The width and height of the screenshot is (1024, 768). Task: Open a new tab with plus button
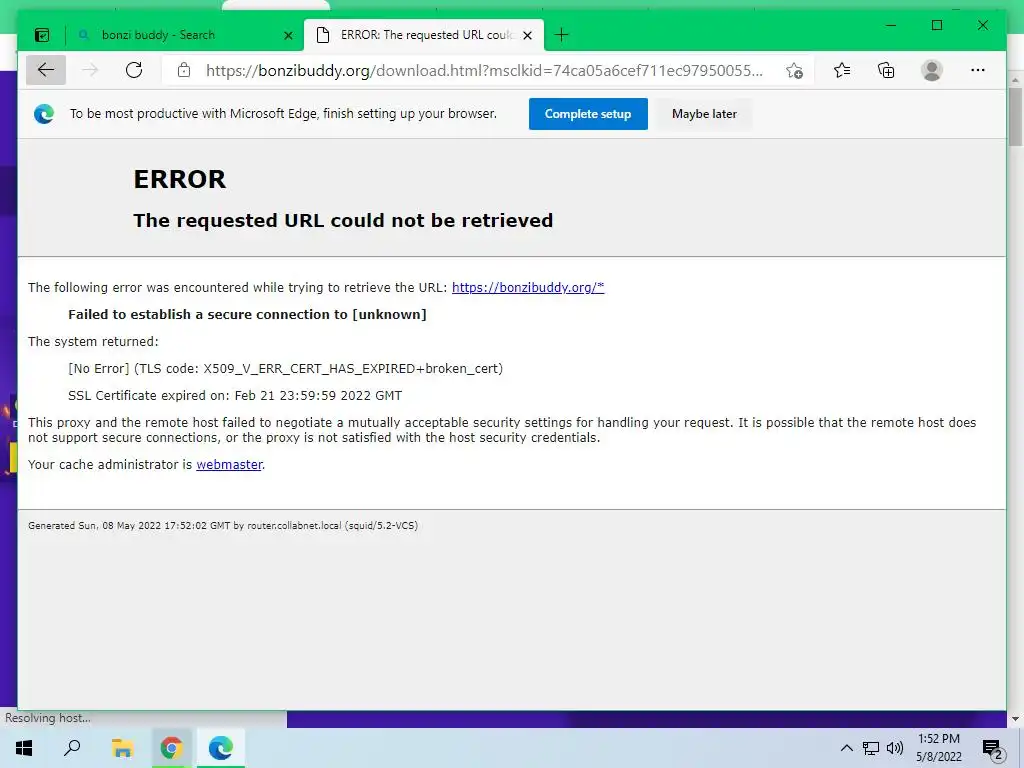tap(561, 35)
